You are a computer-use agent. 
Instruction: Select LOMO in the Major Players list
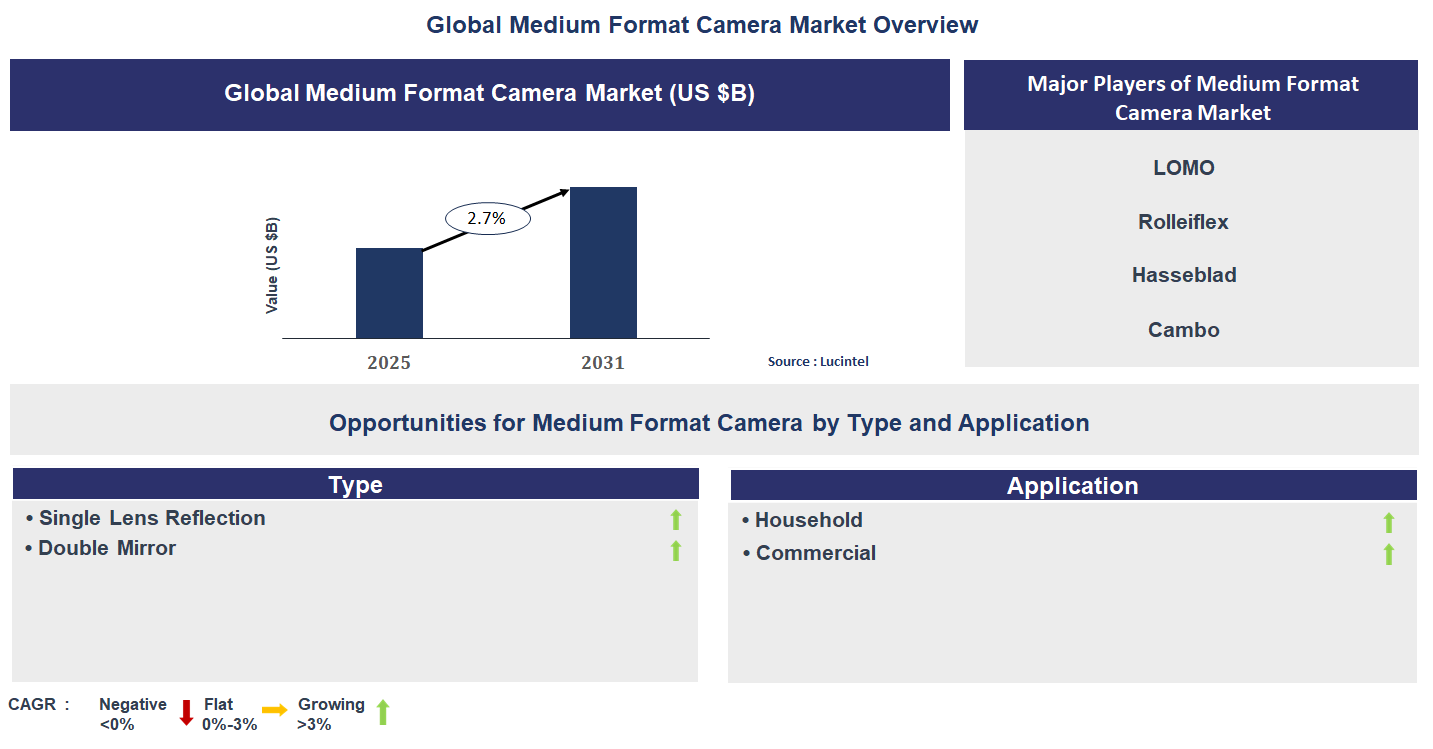[1183, 167]
